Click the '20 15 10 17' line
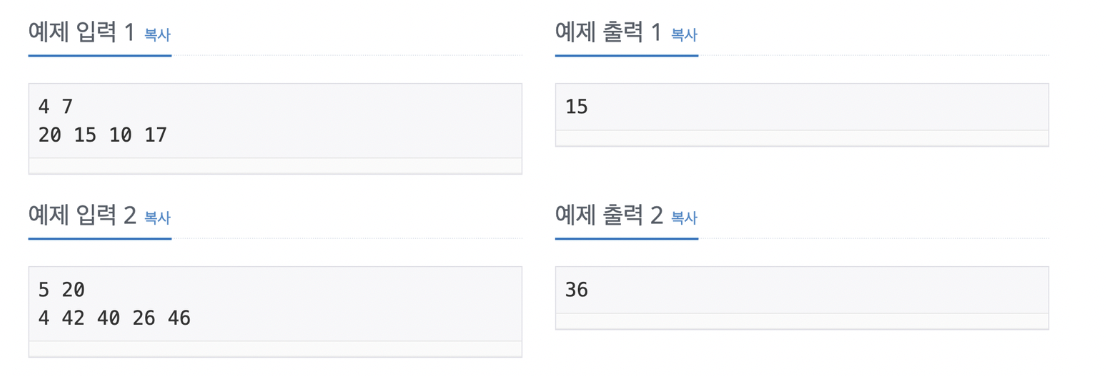Viewport: 1106px width, 376px height. (x=103, y=134)
